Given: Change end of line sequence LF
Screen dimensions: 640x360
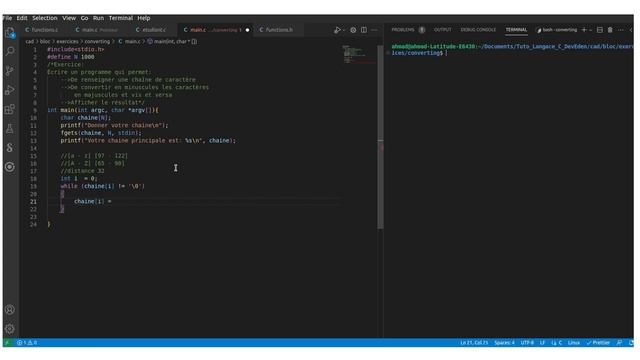Looking at the screenshot, I should 542,343.
